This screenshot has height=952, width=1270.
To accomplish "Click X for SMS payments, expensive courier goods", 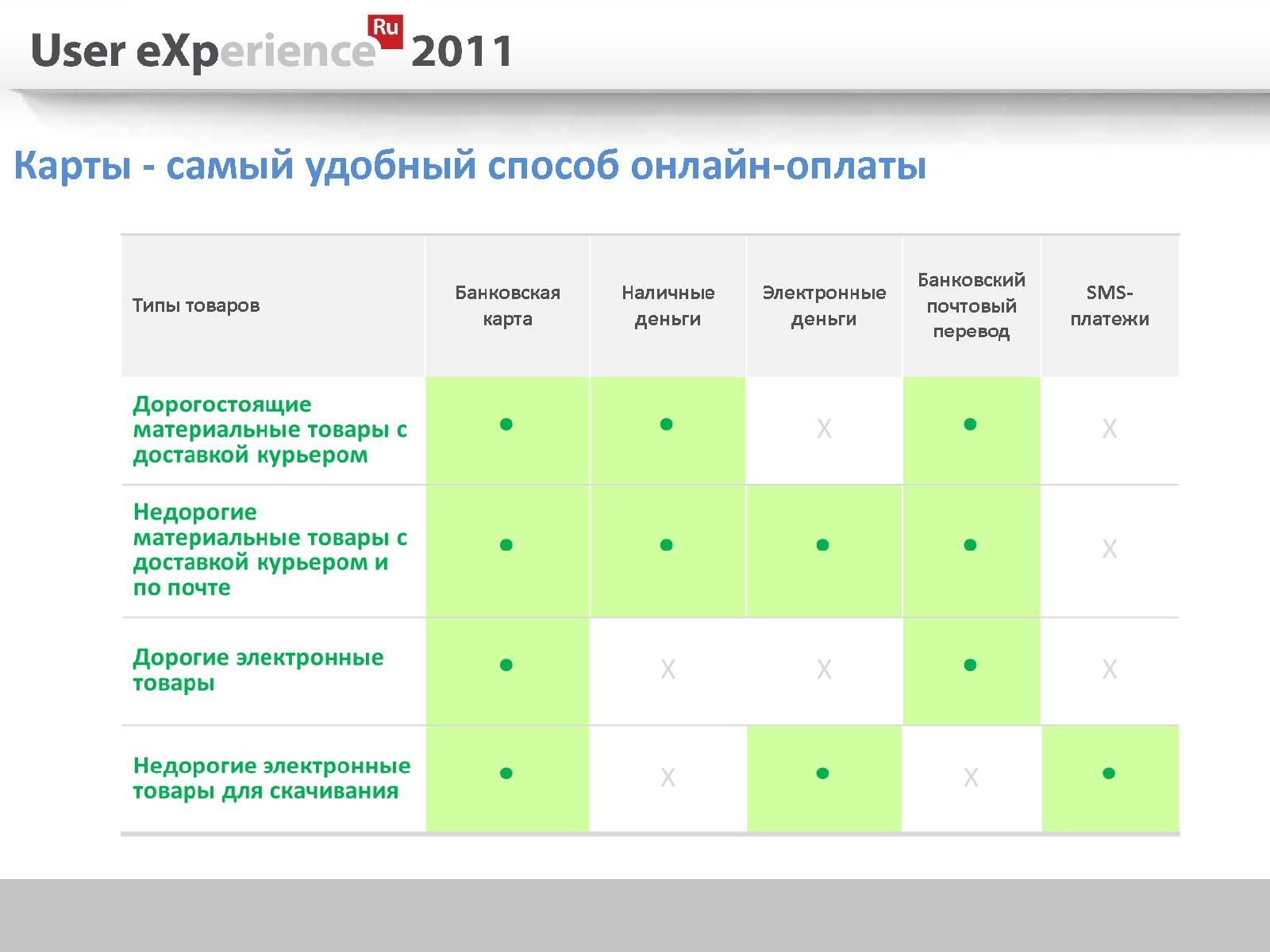I will point(1110,429).
